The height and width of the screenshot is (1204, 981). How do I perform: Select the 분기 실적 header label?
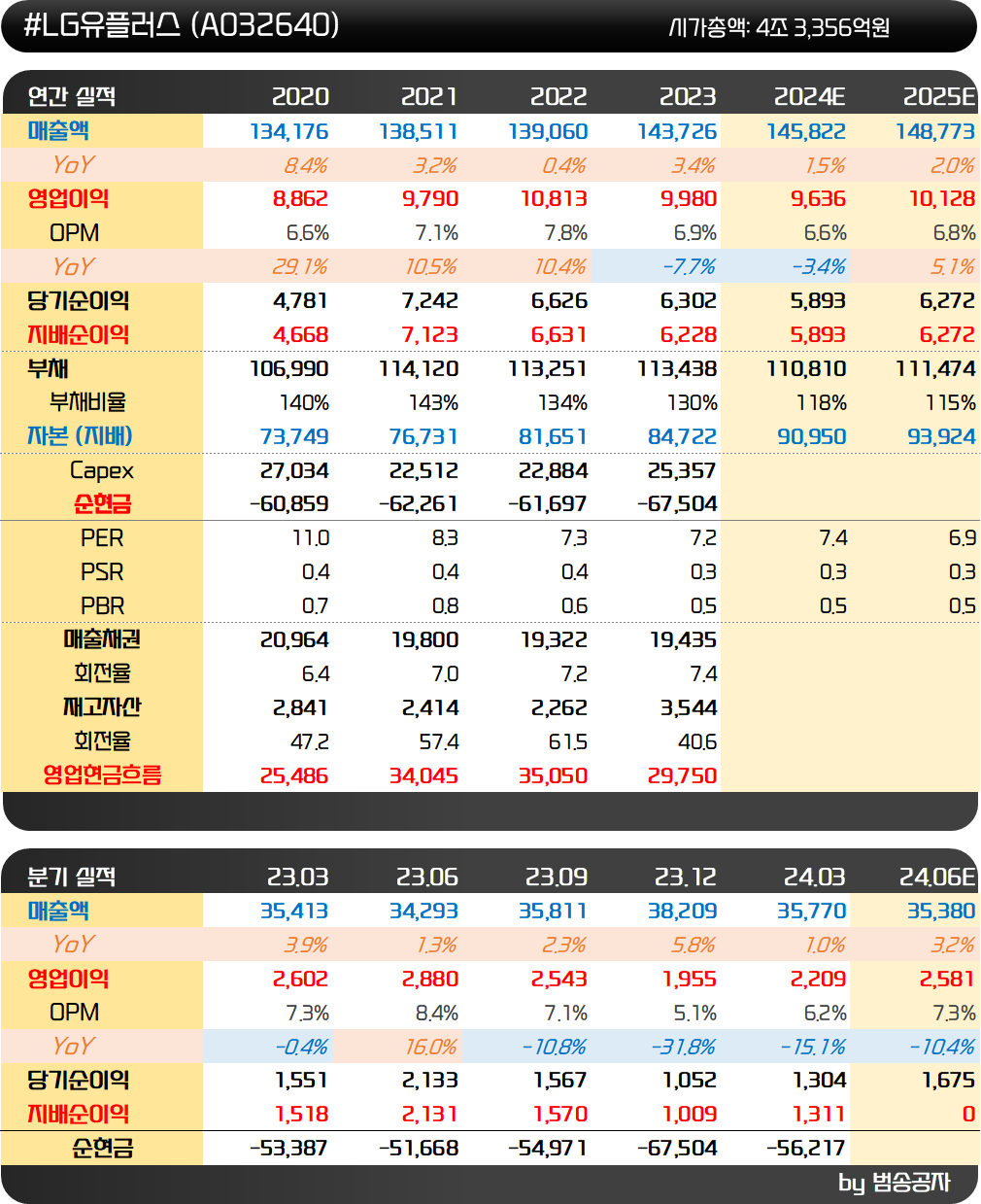(x=72, y=877)
